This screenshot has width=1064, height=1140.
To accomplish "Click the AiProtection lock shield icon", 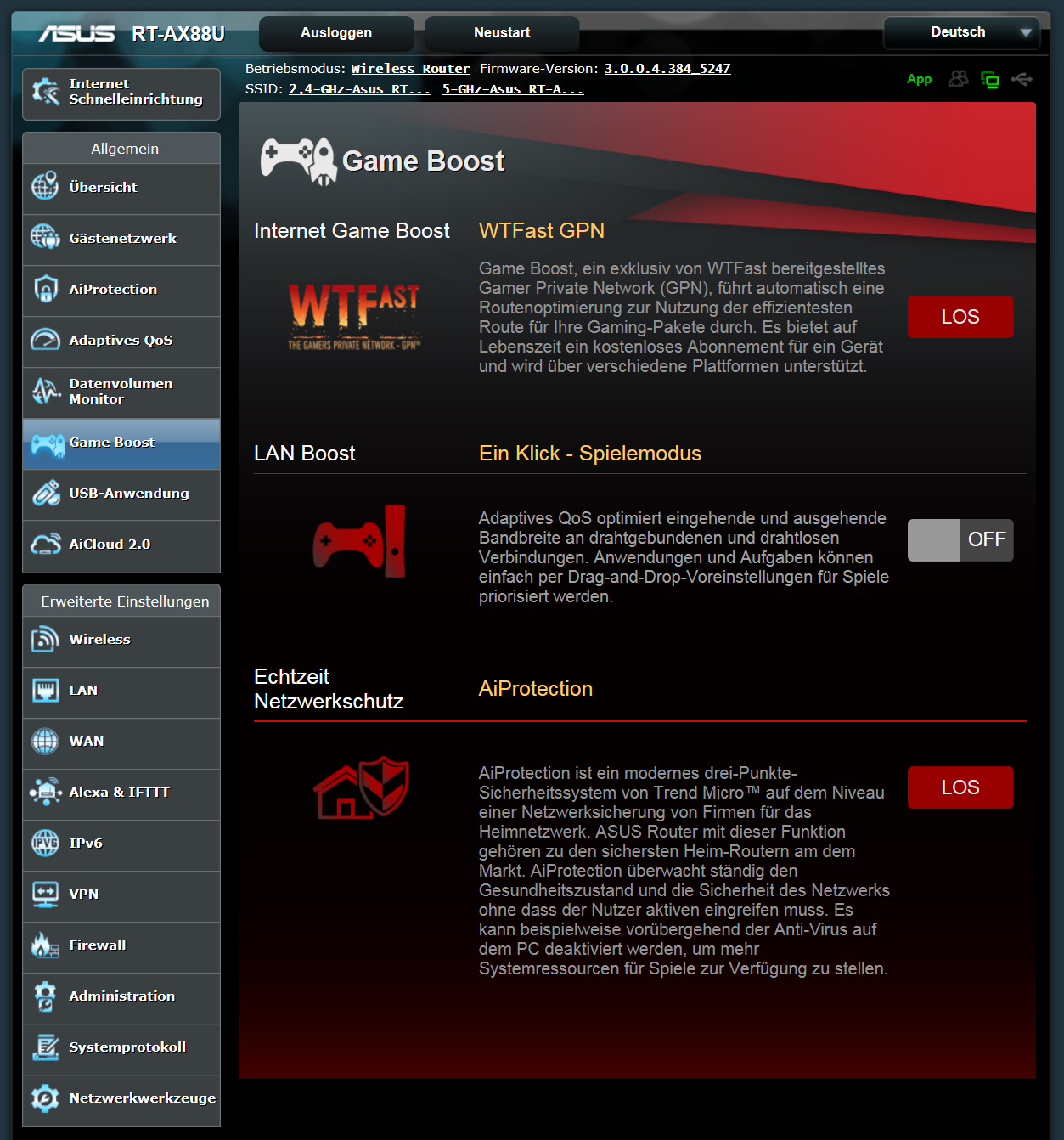I will pos(45,288).
